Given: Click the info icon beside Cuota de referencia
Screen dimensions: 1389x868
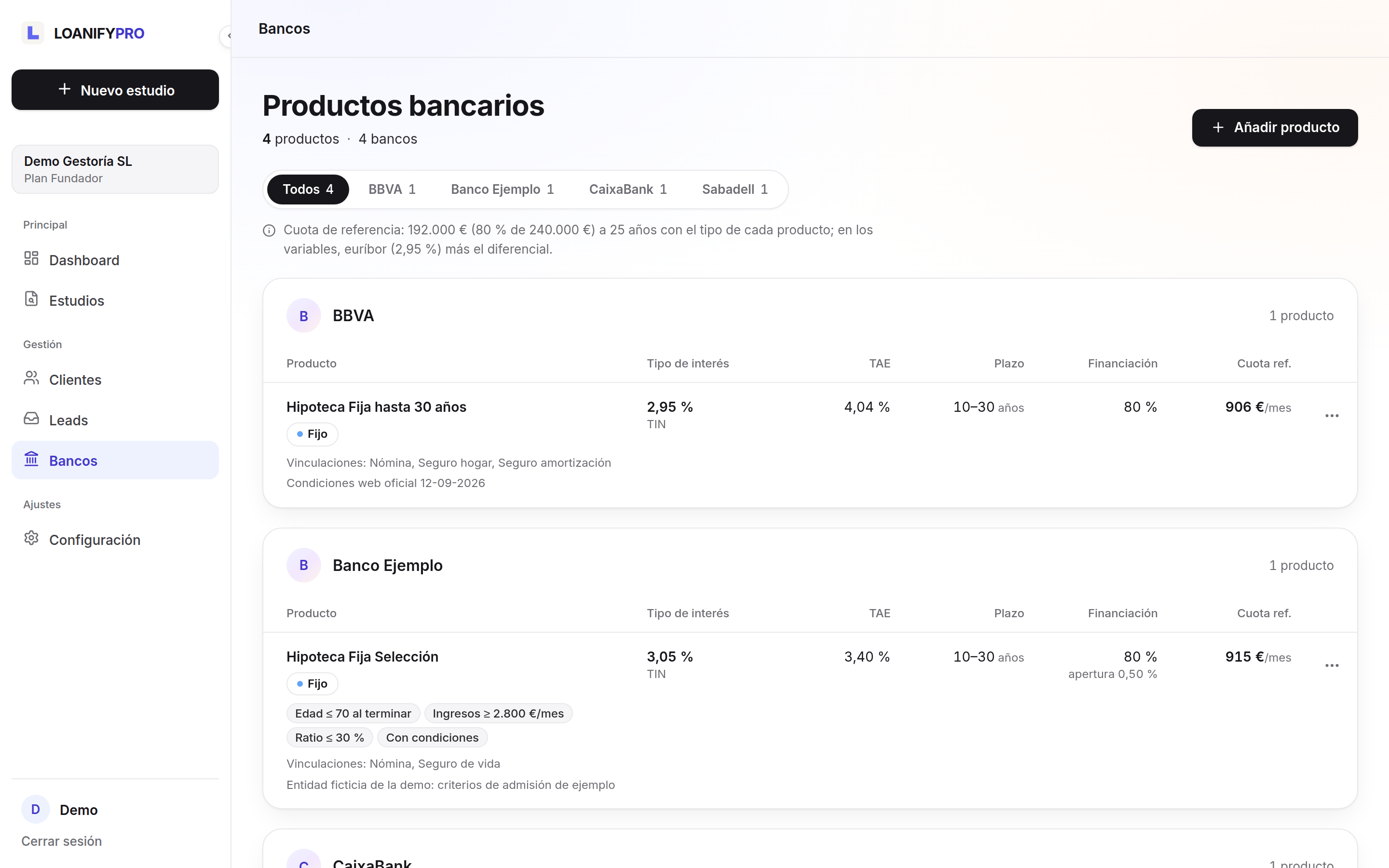Looking at the screenshot, I should coord(269,231).
